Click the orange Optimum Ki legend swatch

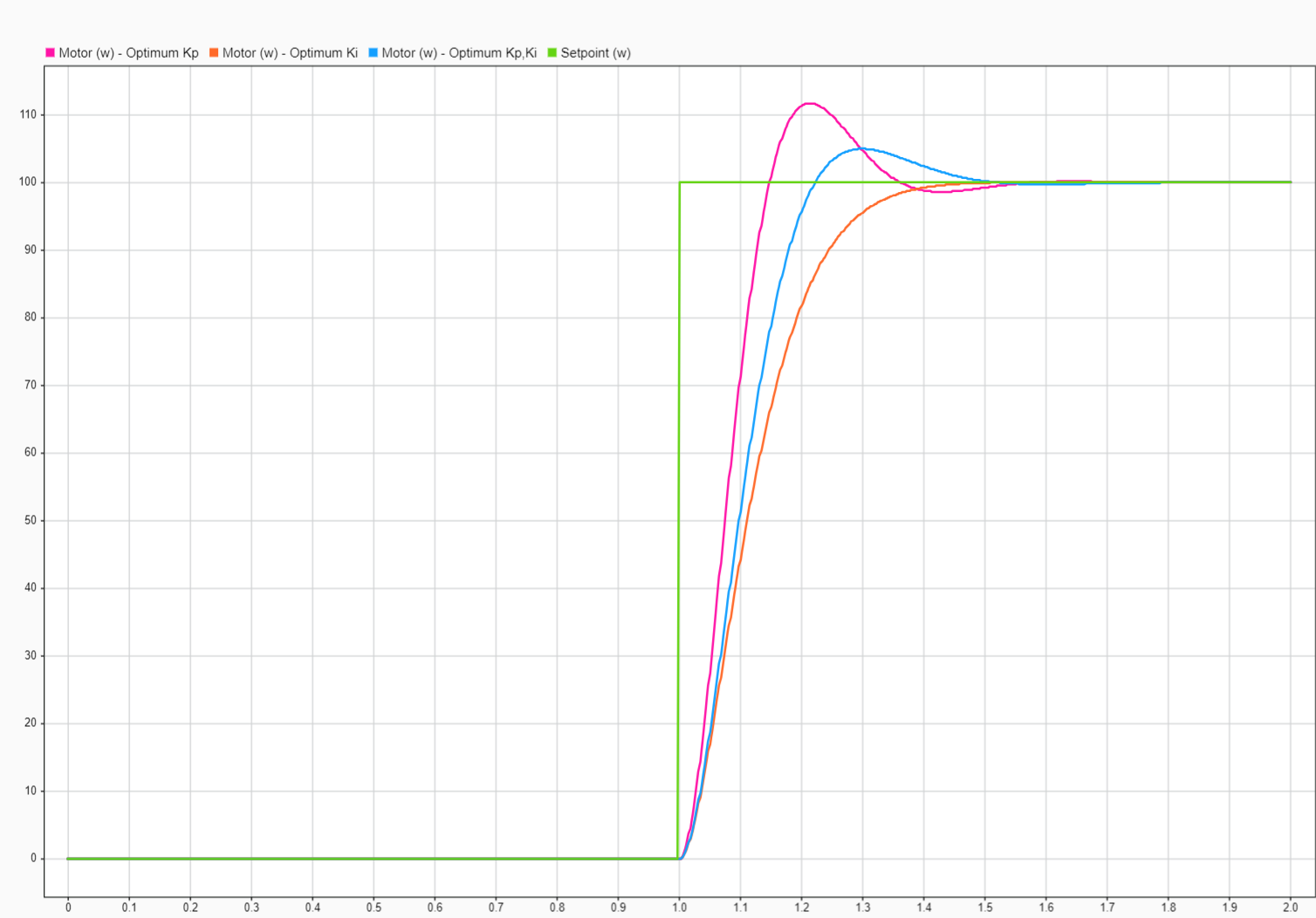point(214,53)
